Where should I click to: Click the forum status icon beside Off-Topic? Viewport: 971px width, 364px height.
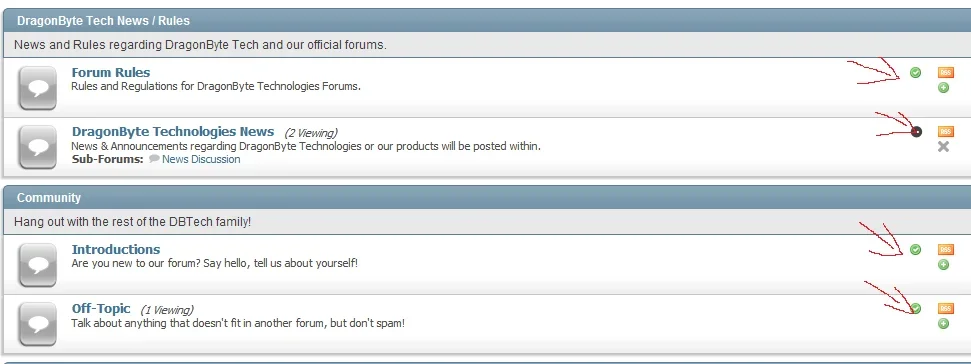click(38, 324)
